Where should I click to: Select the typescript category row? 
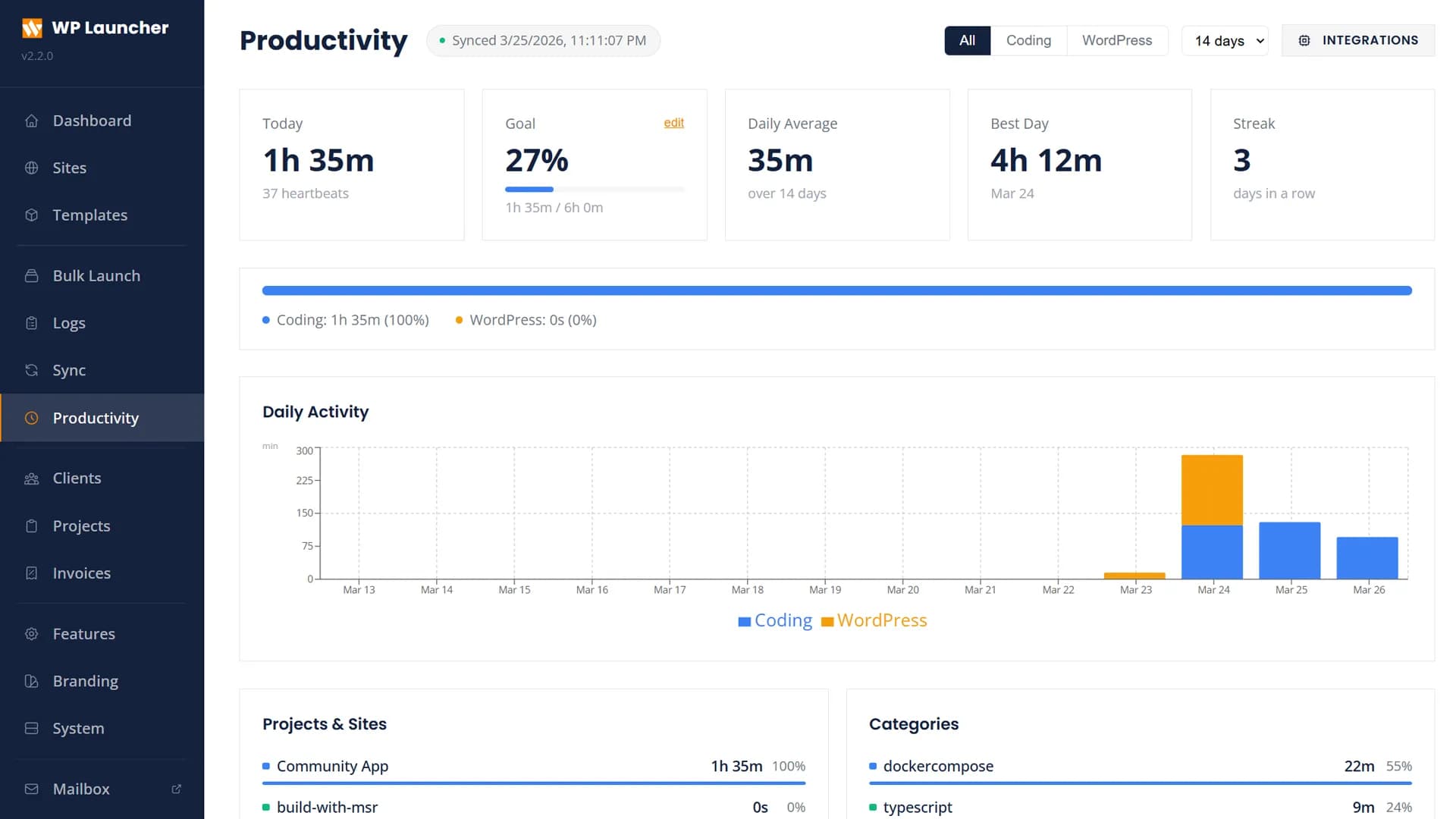pyautogui.click(x=1140, y=808)
